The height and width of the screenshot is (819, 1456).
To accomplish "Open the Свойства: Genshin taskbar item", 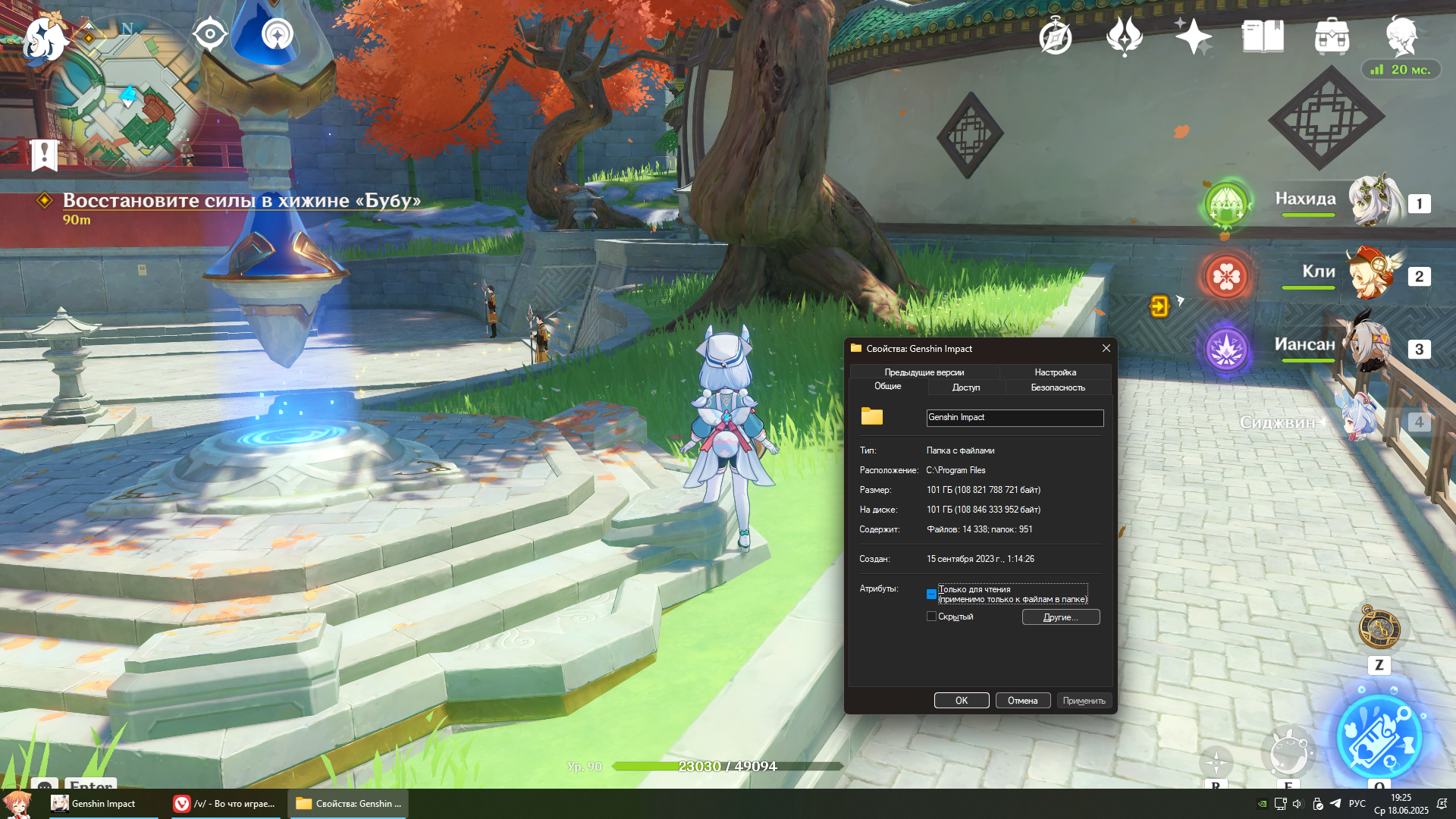I will [x=348, y=804].
